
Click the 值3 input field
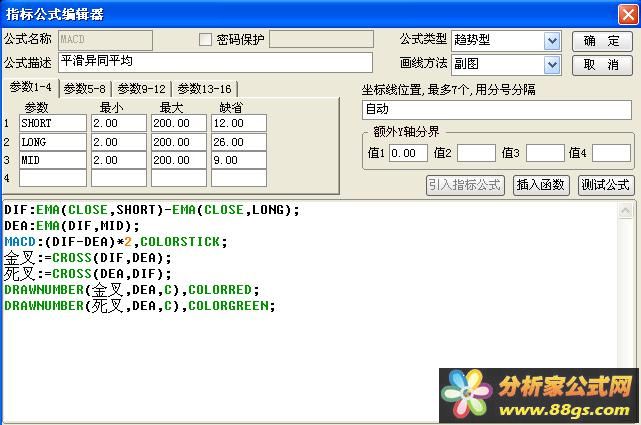(x=545, y=153)
